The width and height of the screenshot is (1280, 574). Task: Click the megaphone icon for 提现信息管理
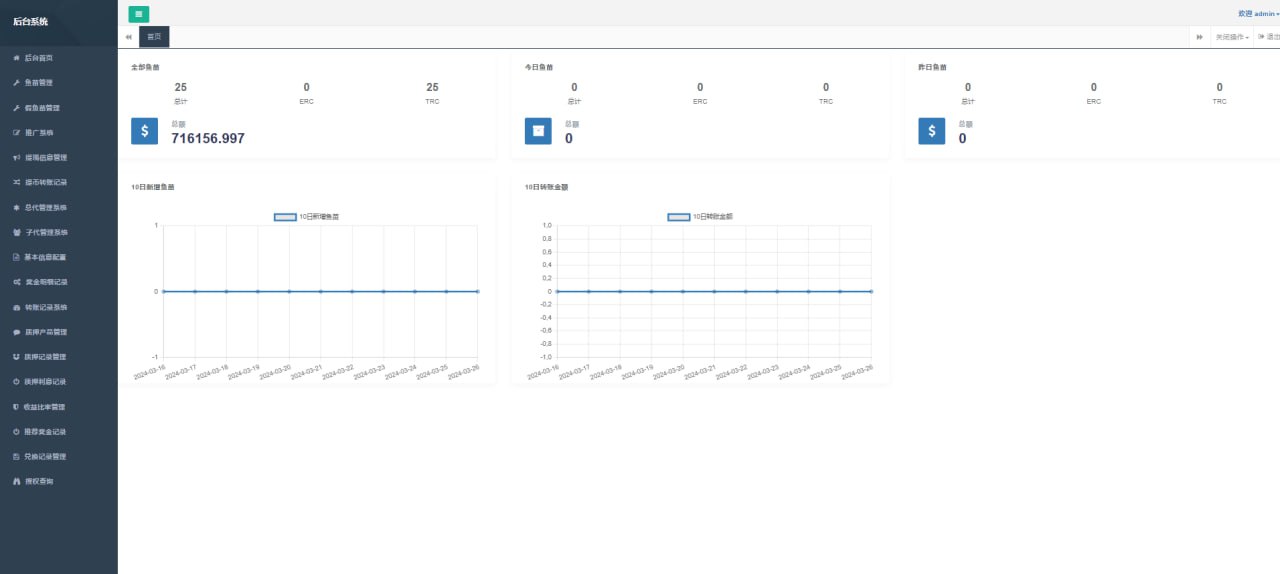16,158
